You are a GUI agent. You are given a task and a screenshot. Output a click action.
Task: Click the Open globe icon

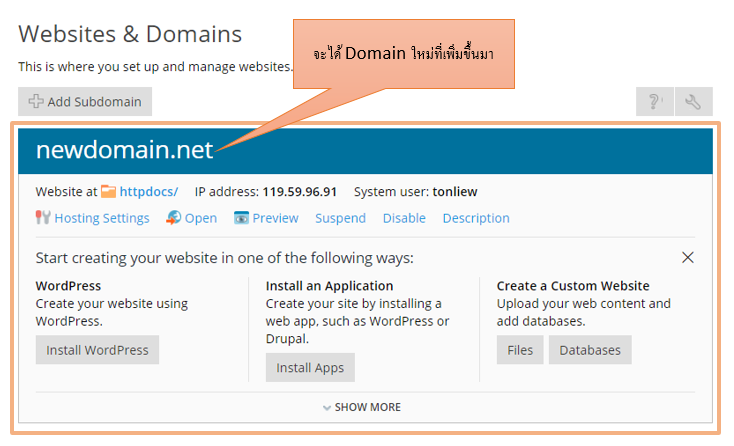coord(174,218)
